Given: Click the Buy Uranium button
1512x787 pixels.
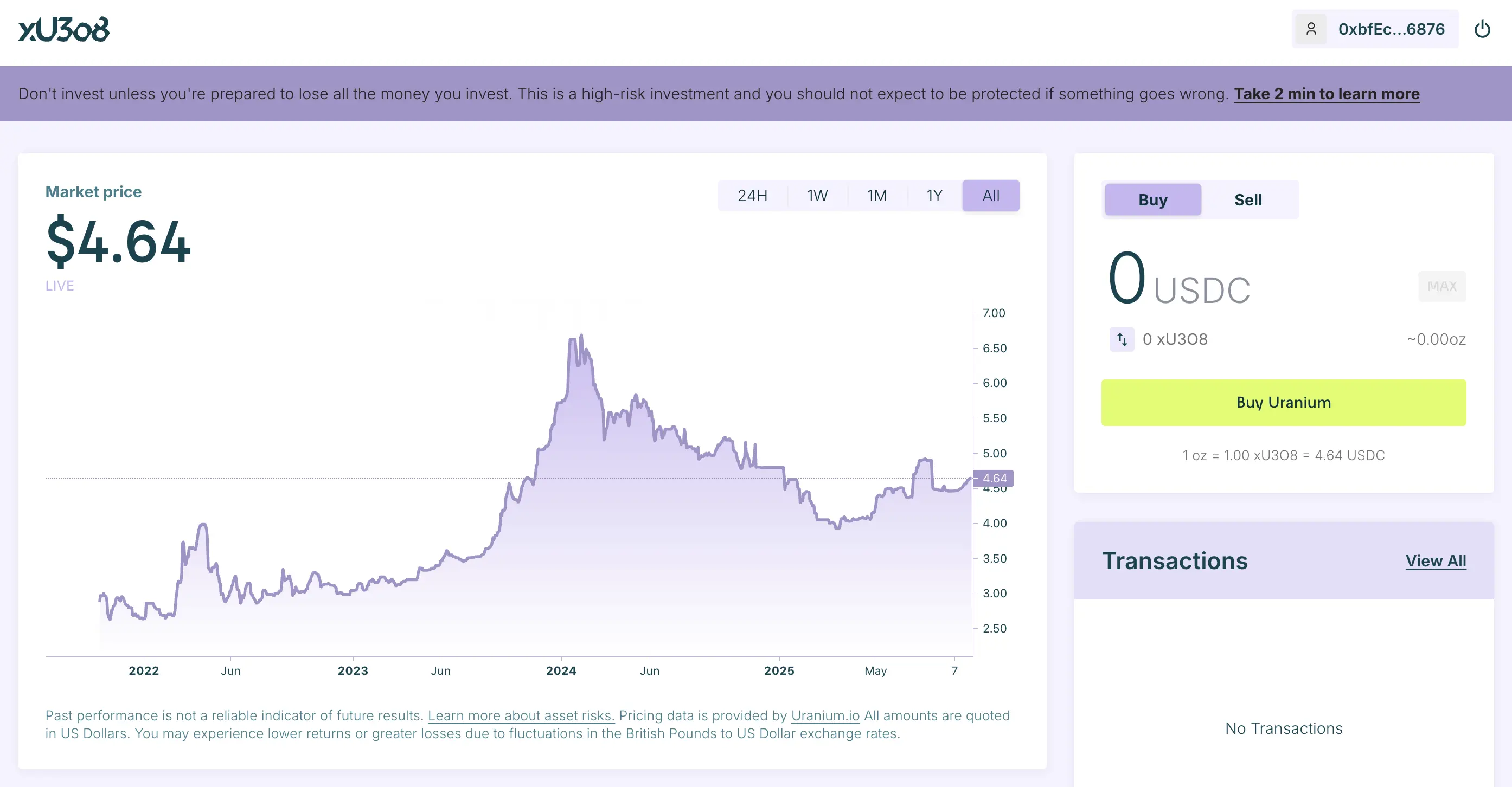Looking at the screenshot, I should coord(1283,402).
